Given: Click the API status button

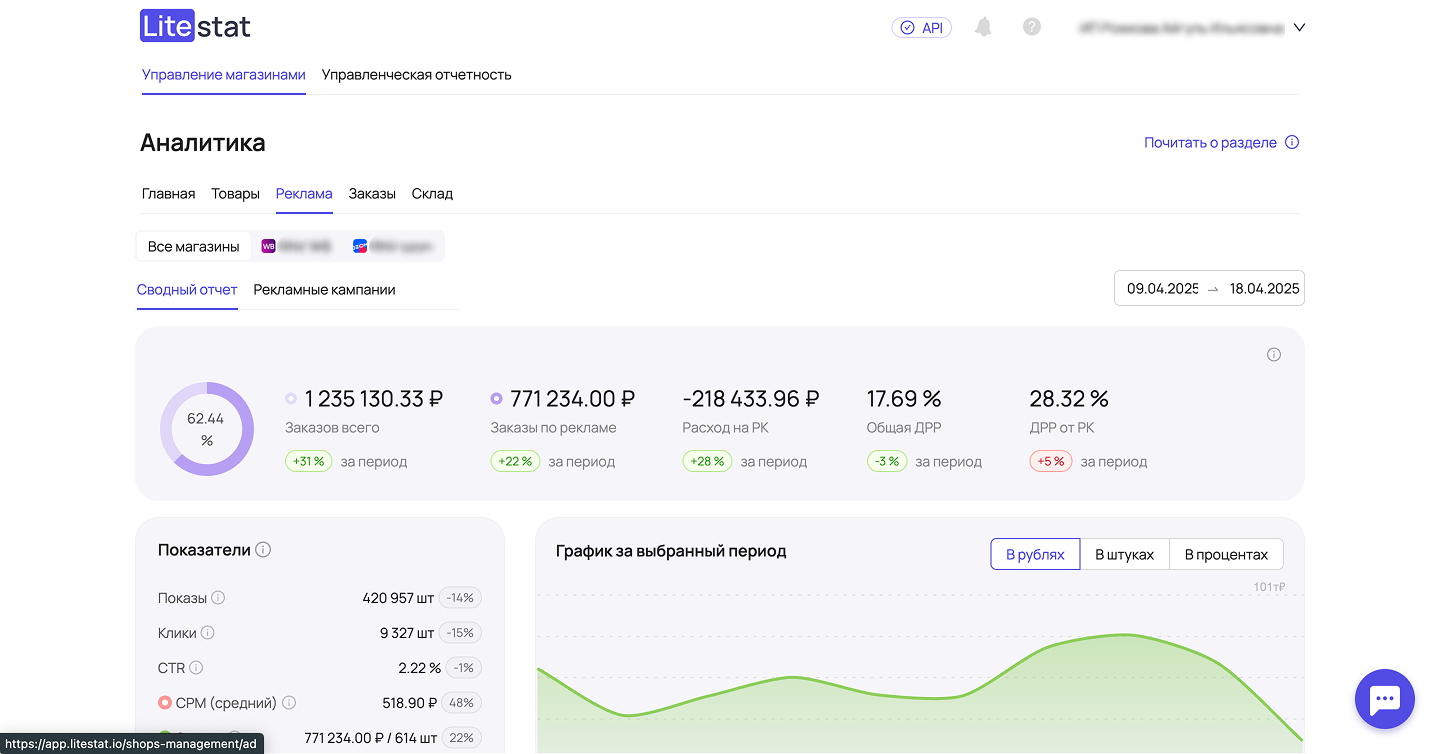Looking at the screenshot, I should pos(921,28).
